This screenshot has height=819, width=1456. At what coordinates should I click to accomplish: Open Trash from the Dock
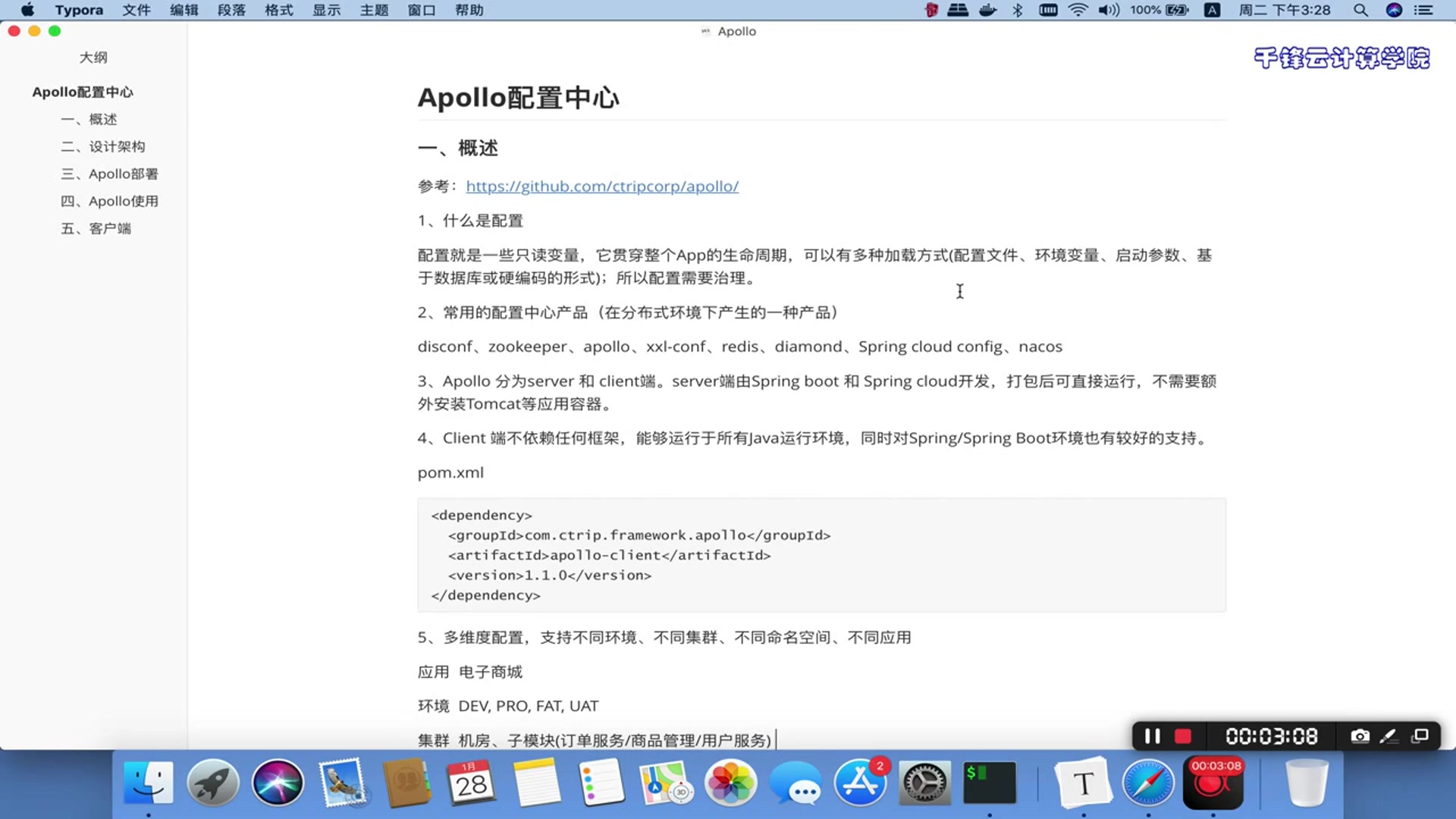click(1307, 783)
